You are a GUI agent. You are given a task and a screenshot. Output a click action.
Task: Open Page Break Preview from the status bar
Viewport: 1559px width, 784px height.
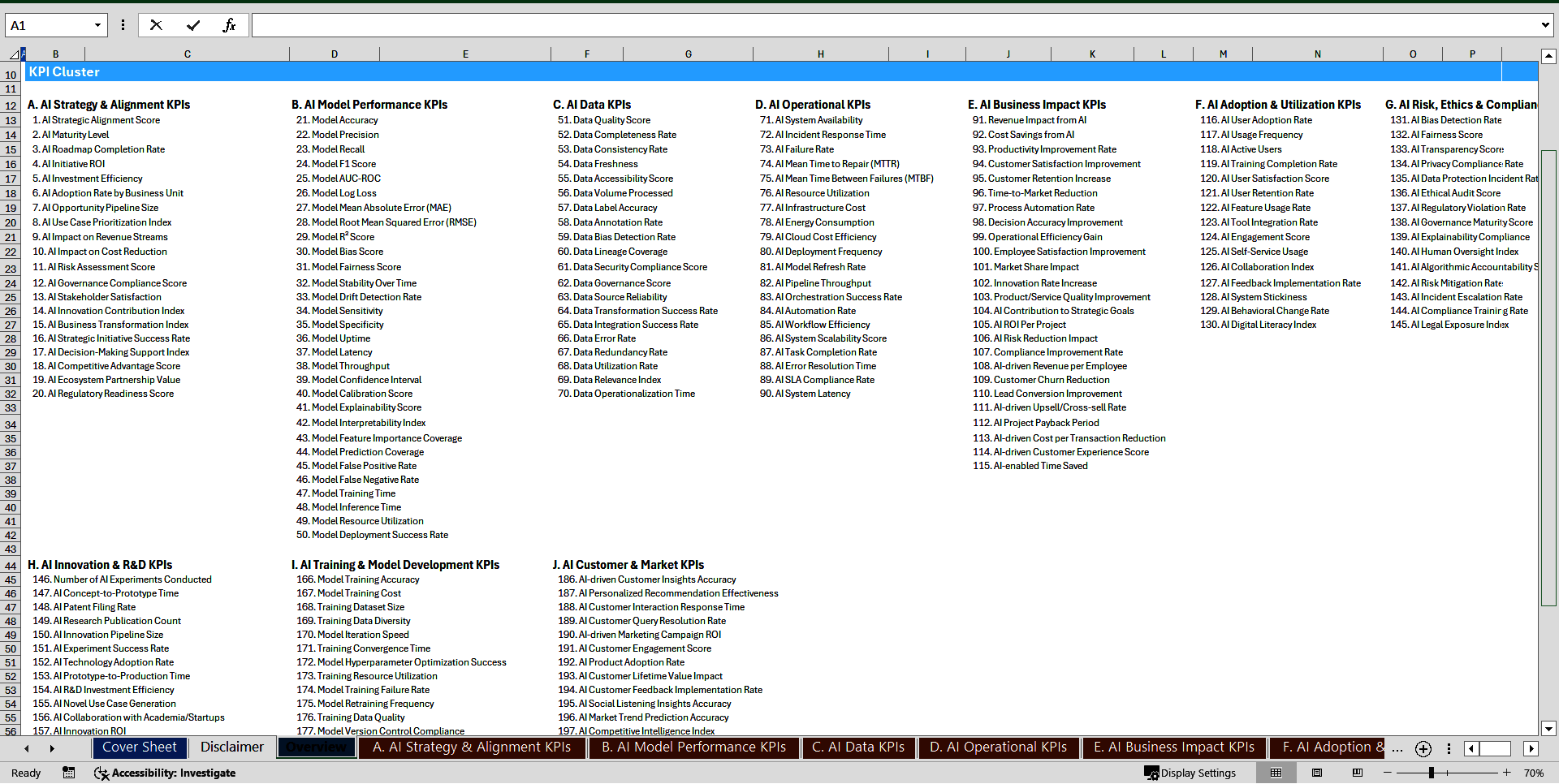click(1358, 773)
